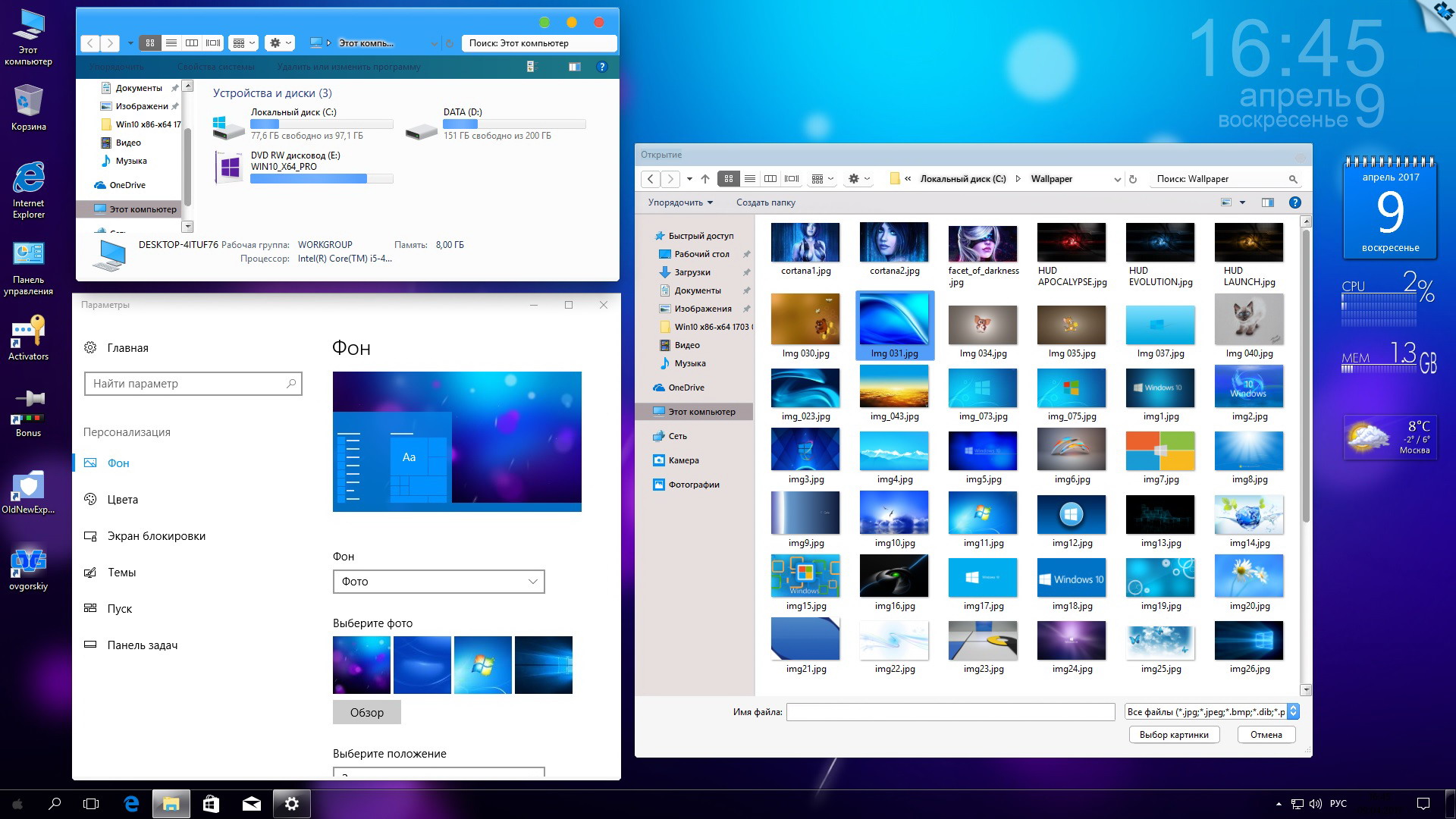Open Панель управления desktop icon

(28, 268)
